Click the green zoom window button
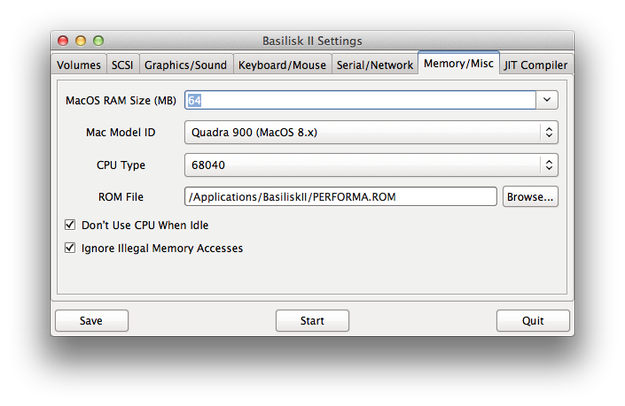 click(x=98, y=41)
